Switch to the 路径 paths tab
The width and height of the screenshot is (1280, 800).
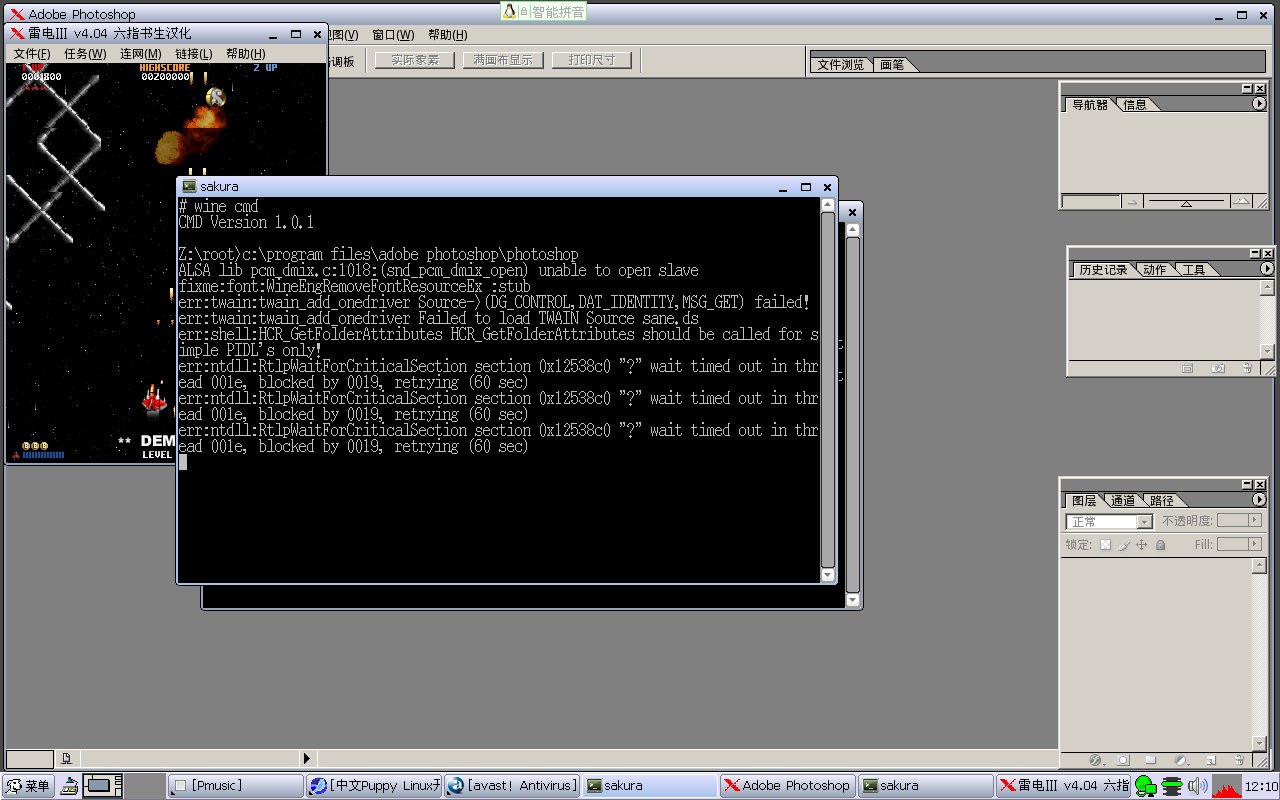[x=1161, y=500]
